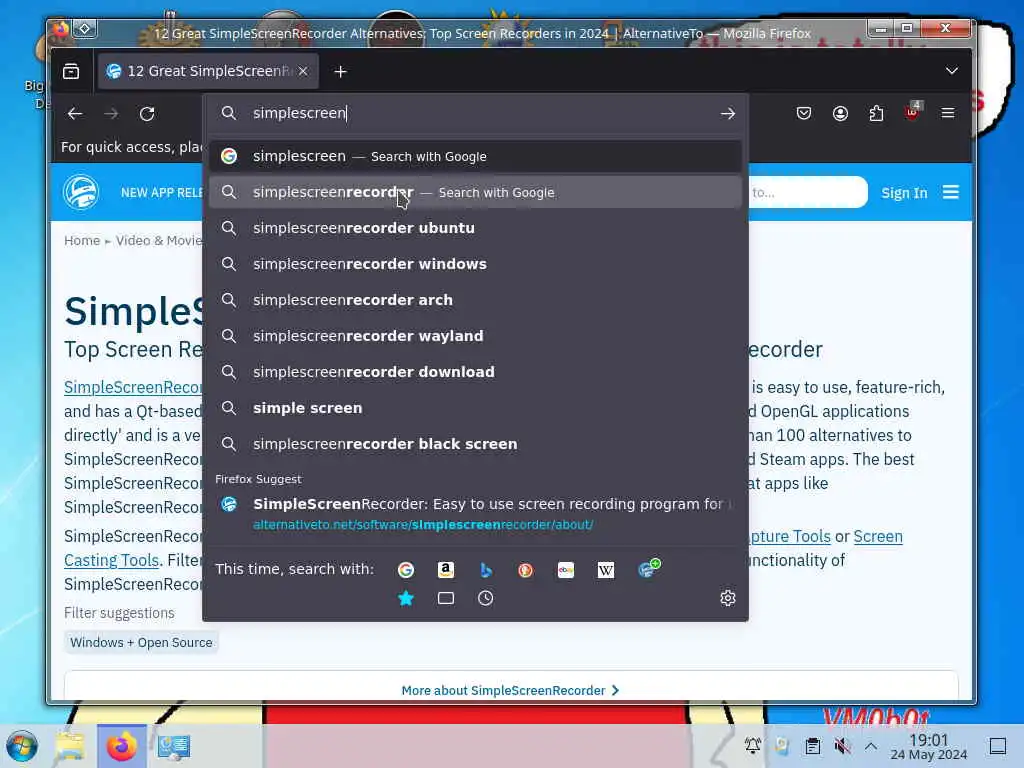Pick 'simplescreenrecorder windows' suggestion
The height and width of the screenshot is (768, 1024).
[x=475, y=264]
